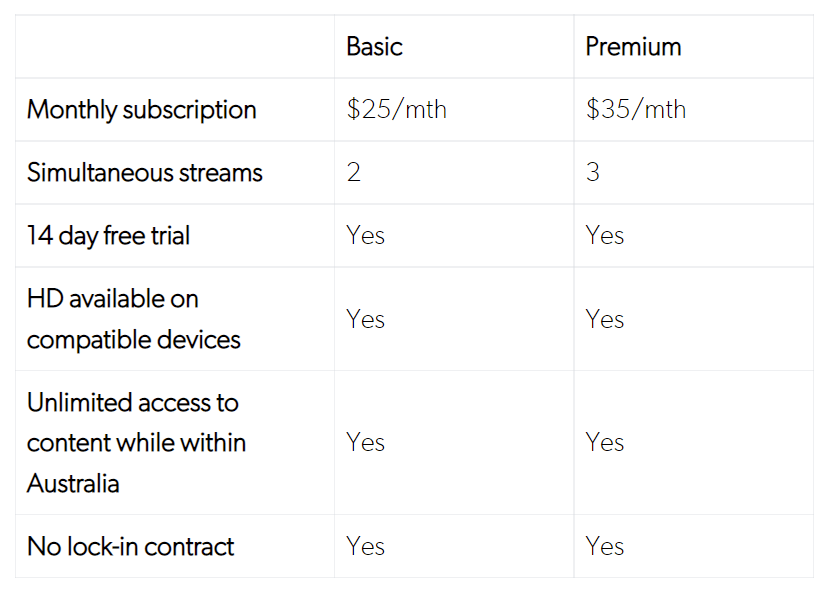Select the Simultaneous streams row label

(x=145, y=173)
